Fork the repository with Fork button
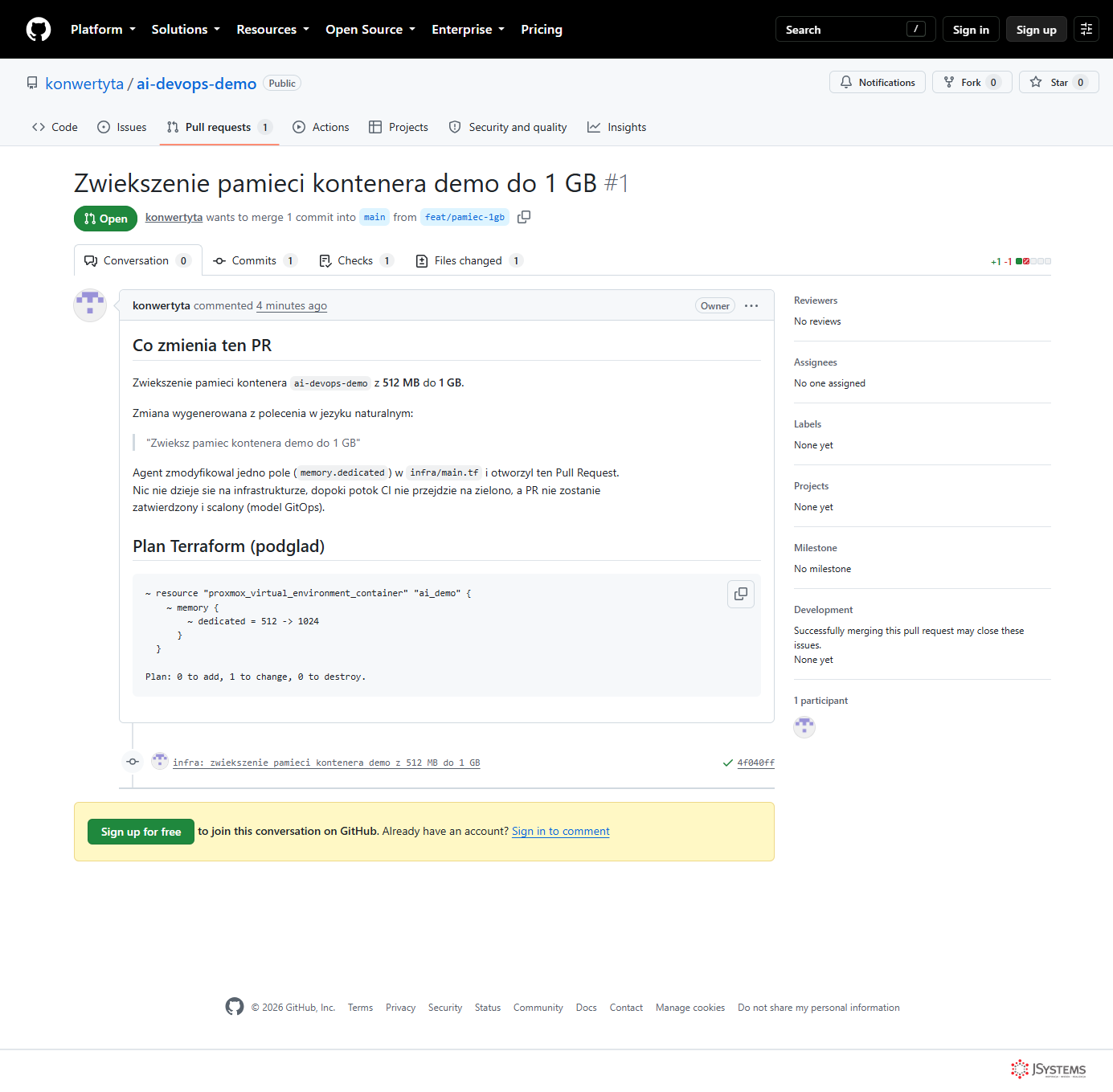The height and width of the screenshot is (1092, 1113). 972,83
